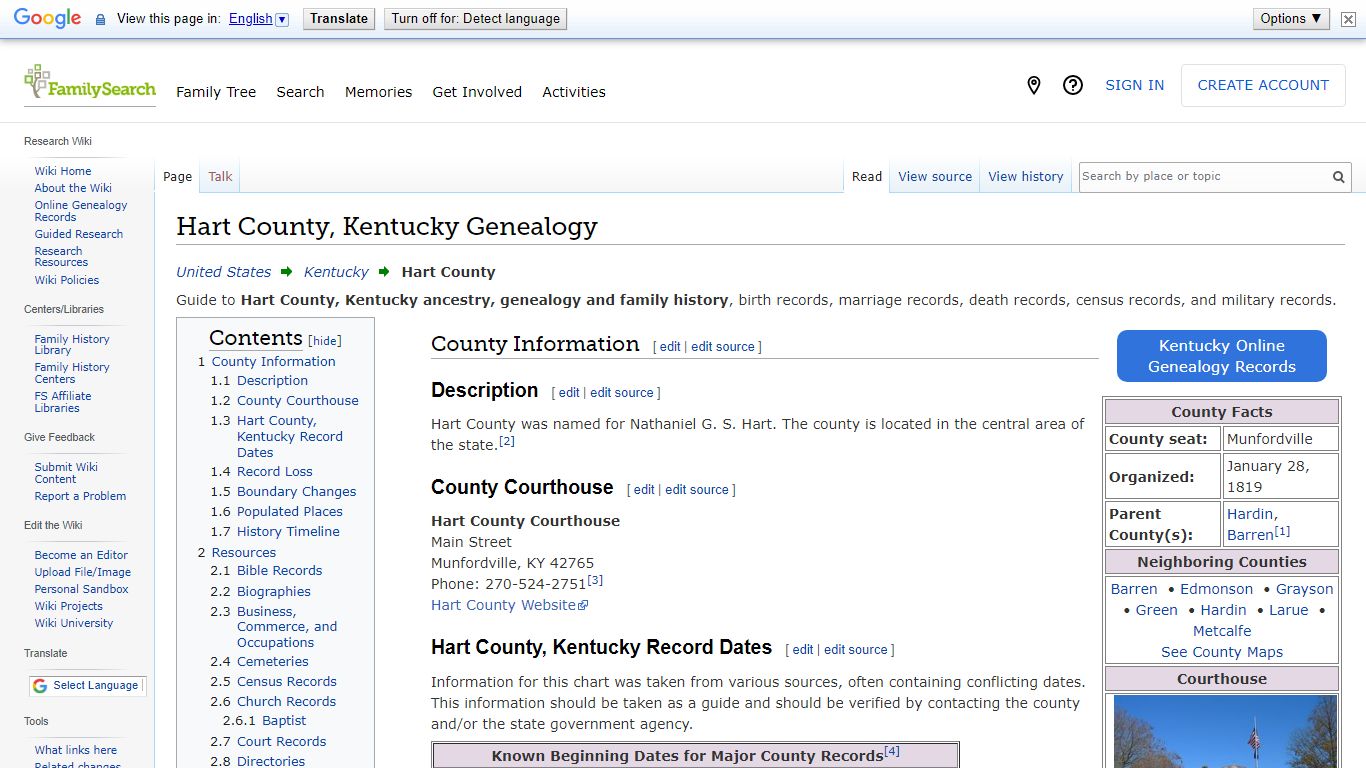Click the search magnifier icon

(x=1338, y=177)
